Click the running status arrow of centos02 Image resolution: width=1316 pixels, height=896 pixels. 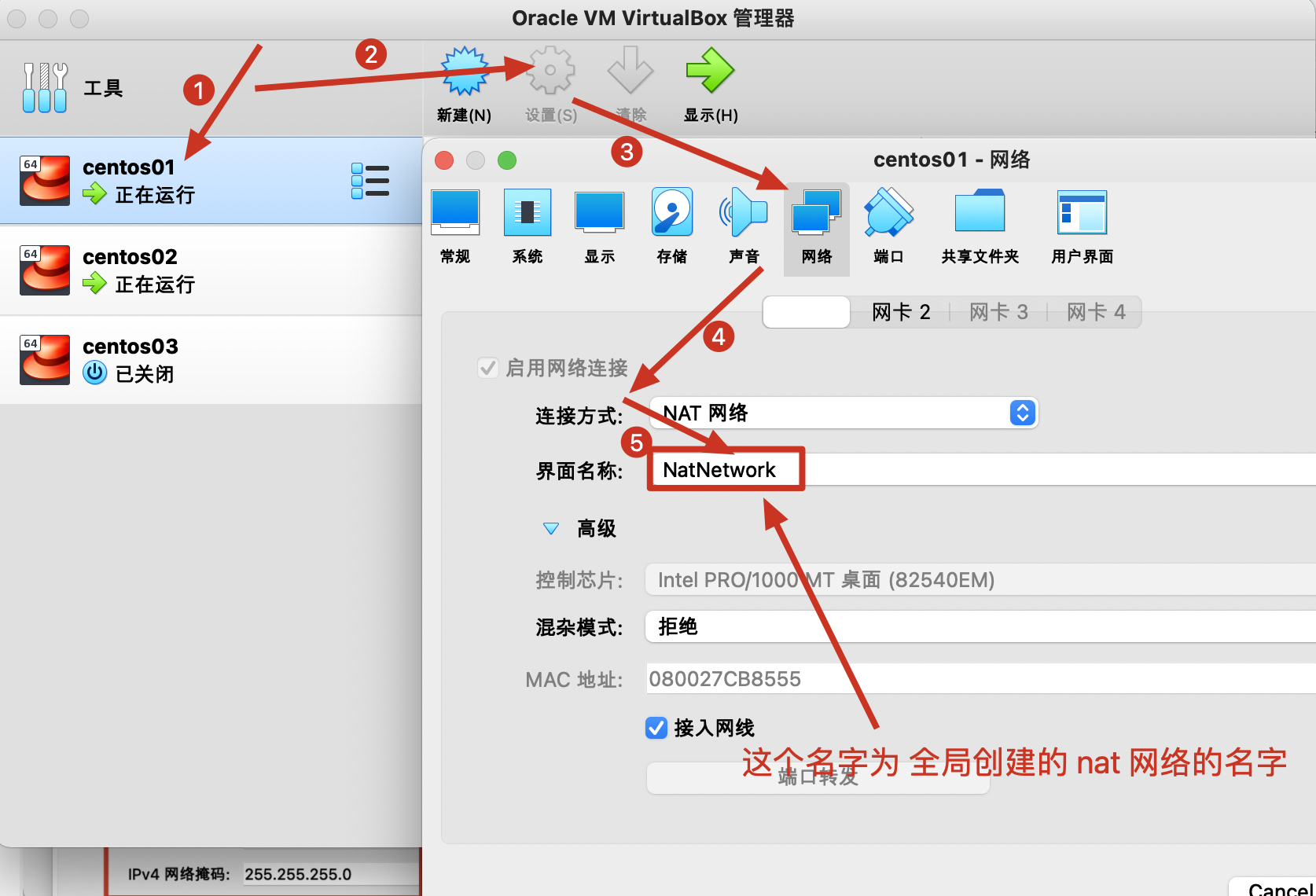94,284
